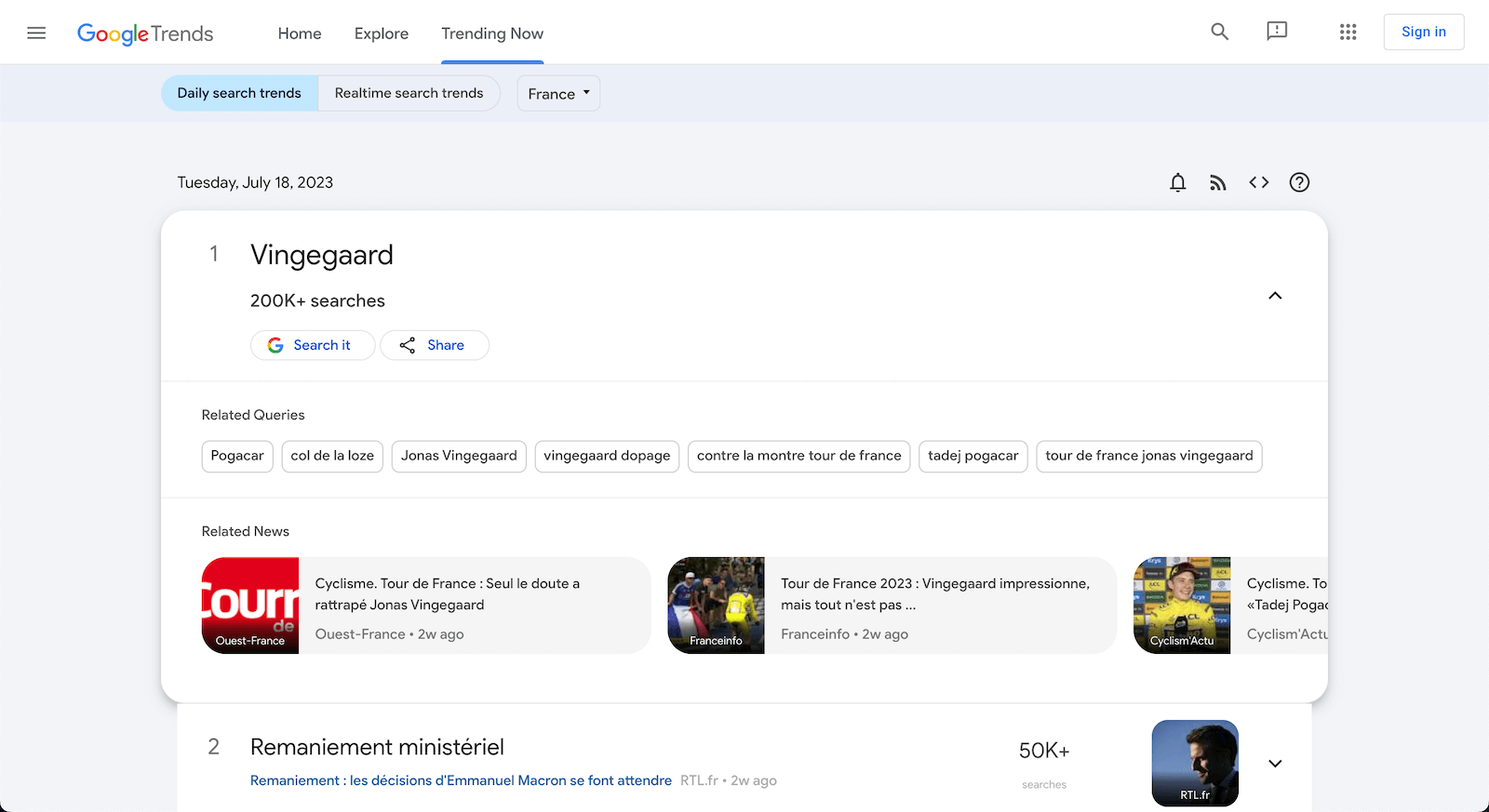Viewport: 1489px width, 812px height.
Task: Click tour de france jonas vingegaard chip
Action: point(1149,456)
